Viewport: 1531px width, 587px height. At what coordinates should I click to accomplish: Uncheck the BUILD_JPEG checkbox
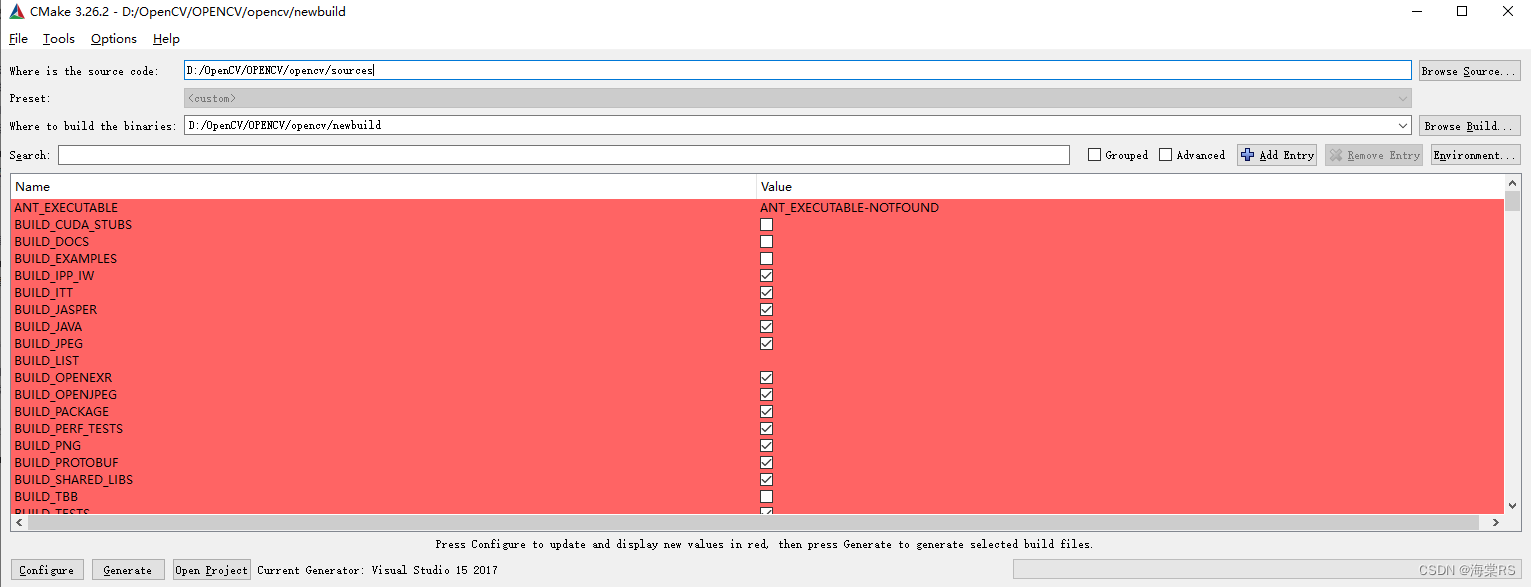tap(766, 344)
